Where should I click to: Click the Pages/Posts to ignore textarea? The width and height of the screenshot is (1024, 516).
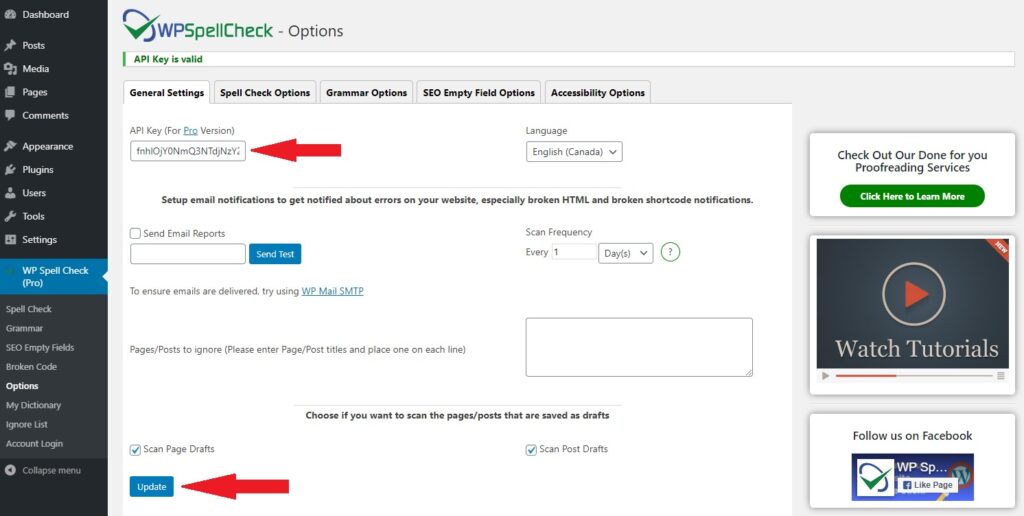coord(639,347)
